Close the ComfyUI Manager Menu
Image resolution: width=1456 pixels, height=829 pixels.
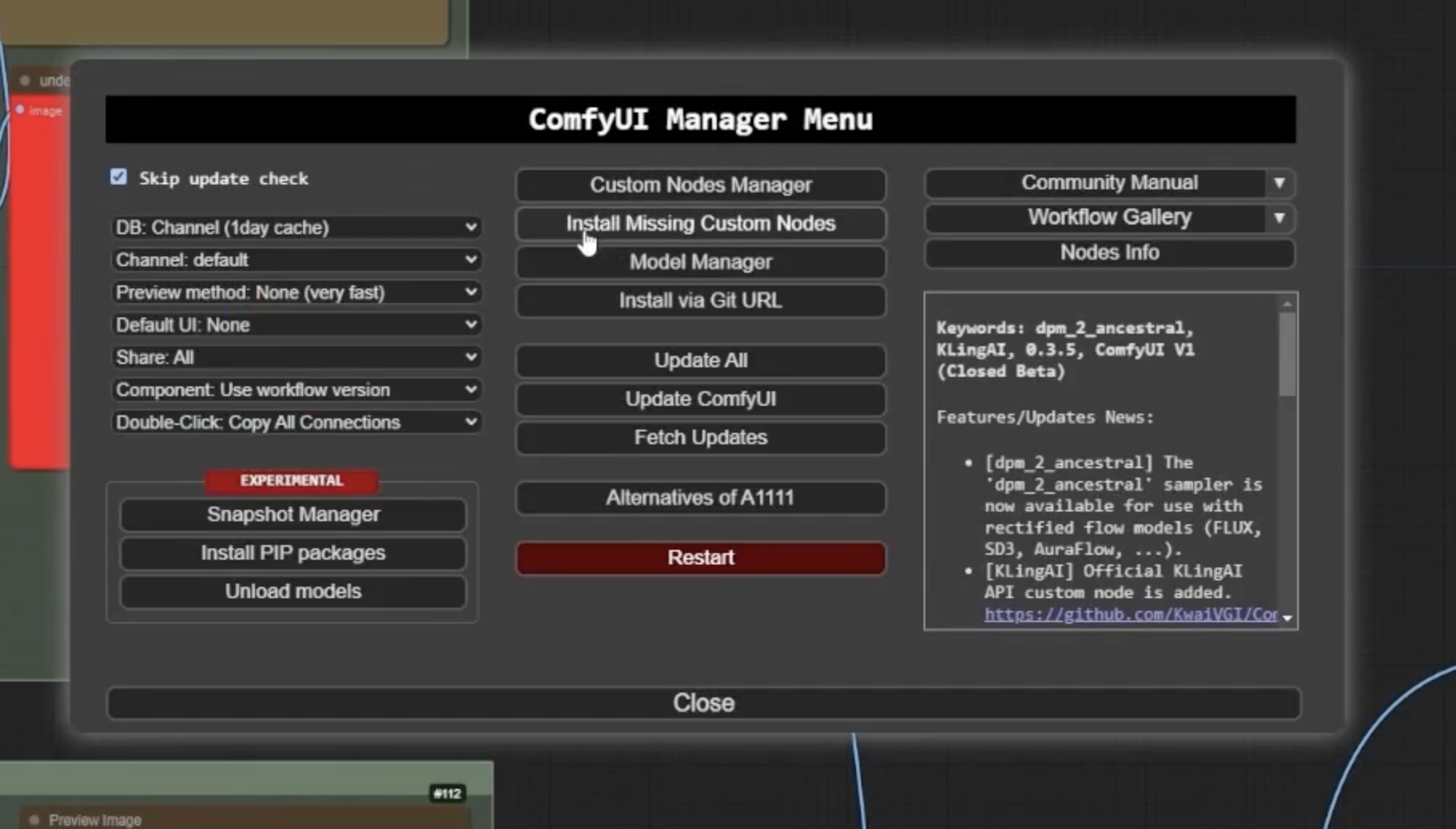(x=704, y=703)
